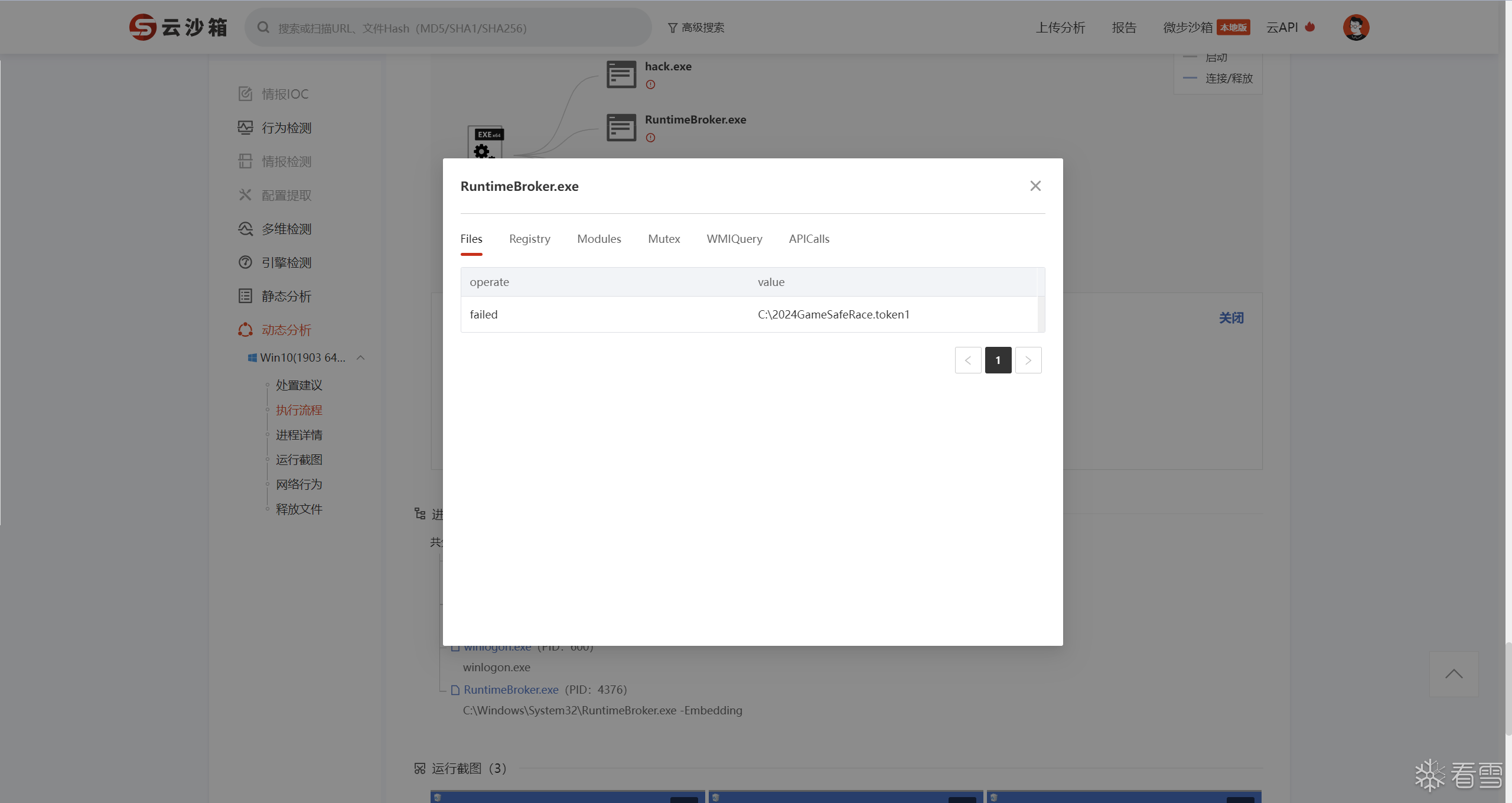Click the RuntimeBroker.exe process node icon
The width and height of the screenshot is (1512, 803).
[x=621, y=127]
